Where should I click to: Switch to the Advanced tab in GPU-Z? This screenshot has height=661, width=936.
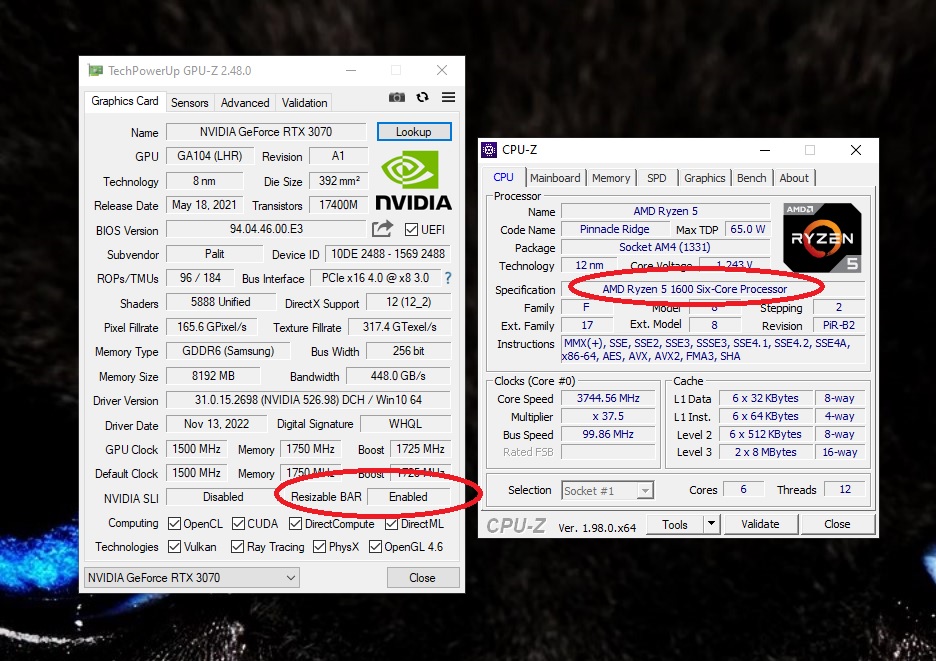click(x=245, y=103)
